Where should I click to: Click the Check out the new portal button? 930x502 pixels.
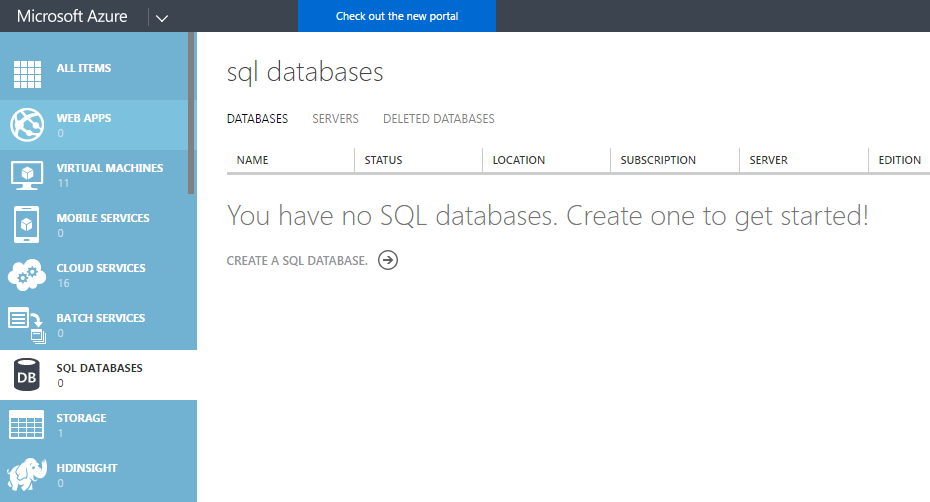(397, 16)
